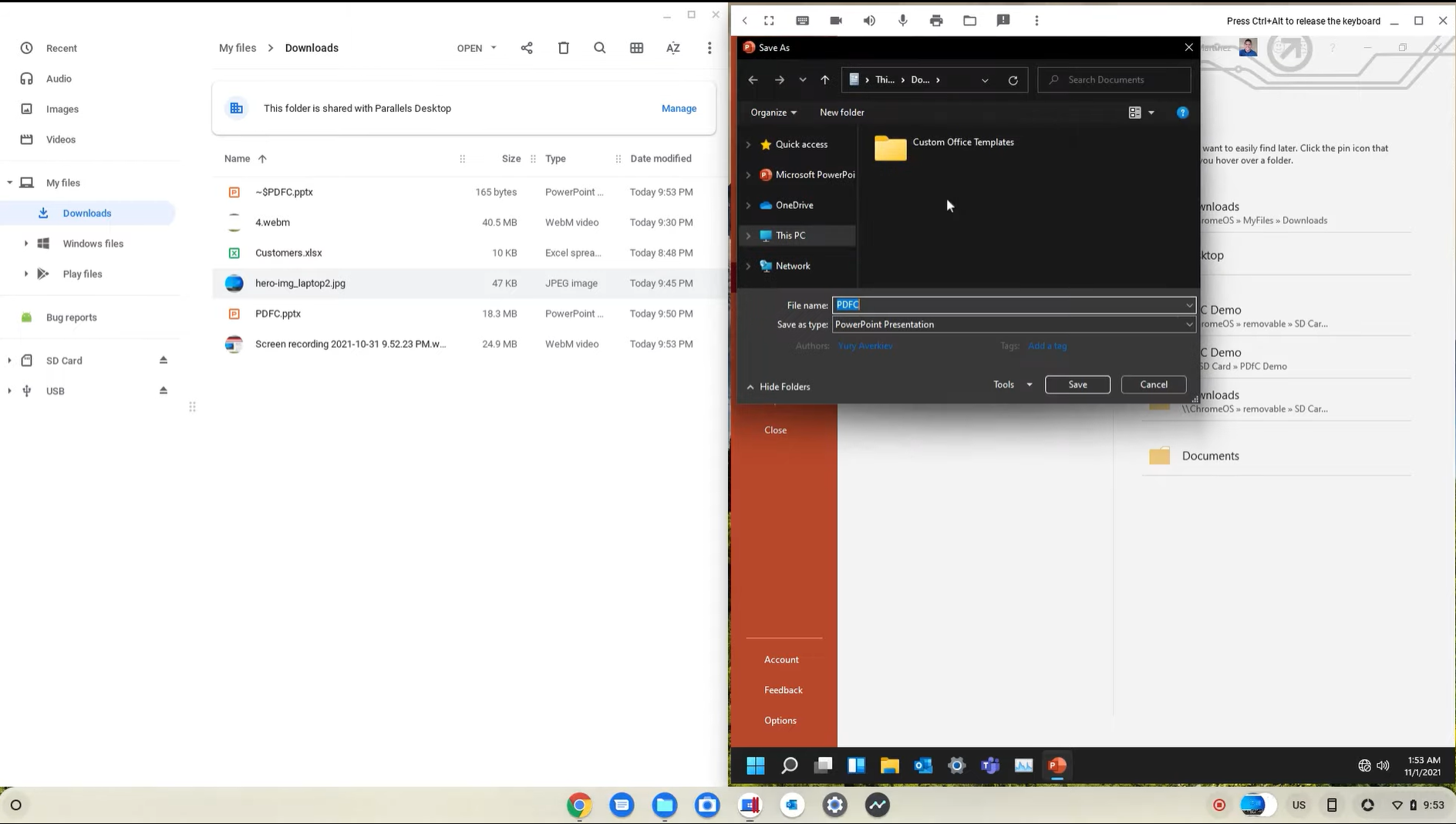Select the Custom Office Templates folder
The width and height of the screenshot is (1456, 824).
[945, 147]
